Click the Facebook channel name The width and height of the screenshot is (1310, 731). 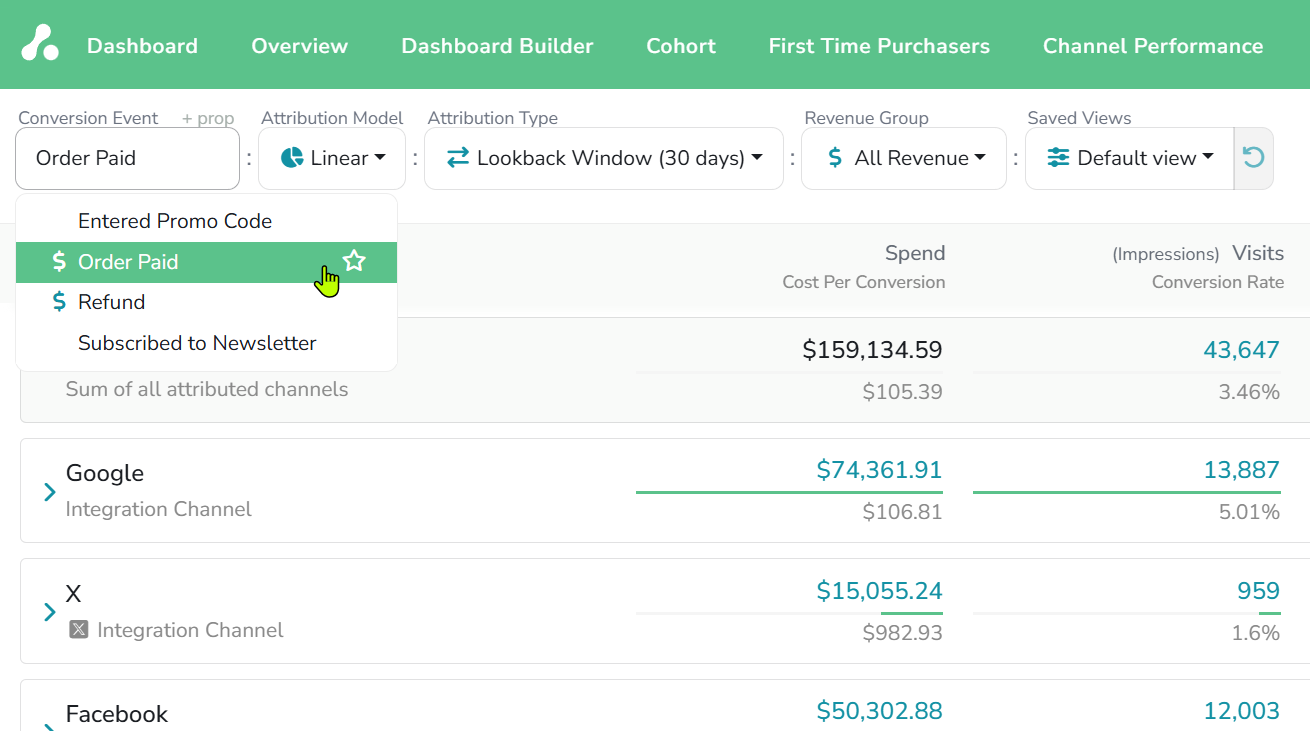tap(117, 714)
